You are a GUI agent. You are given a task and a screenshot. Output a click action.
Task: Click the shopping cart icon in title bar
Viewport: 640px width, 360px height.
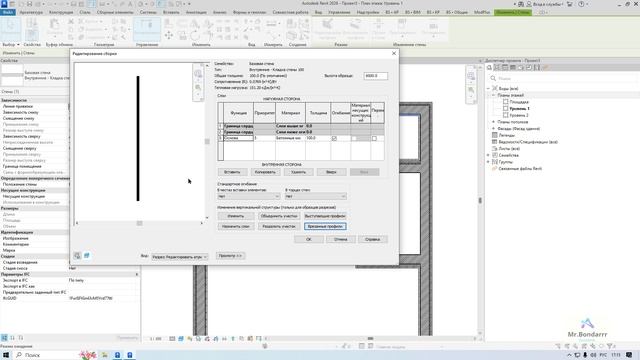[x=570, y=4]
